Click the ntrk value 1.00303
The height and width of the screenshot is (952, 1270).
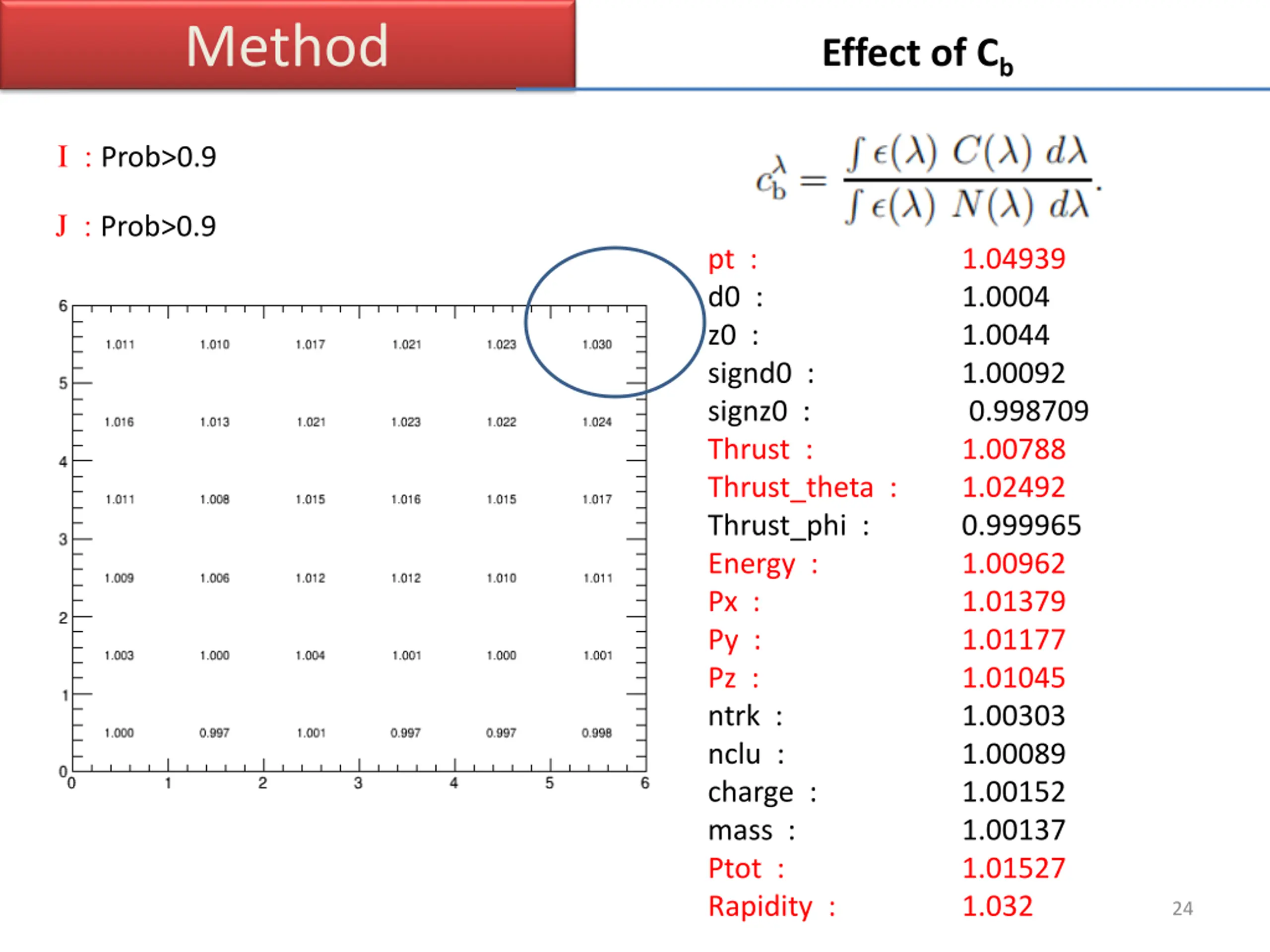pos(1014,716)
